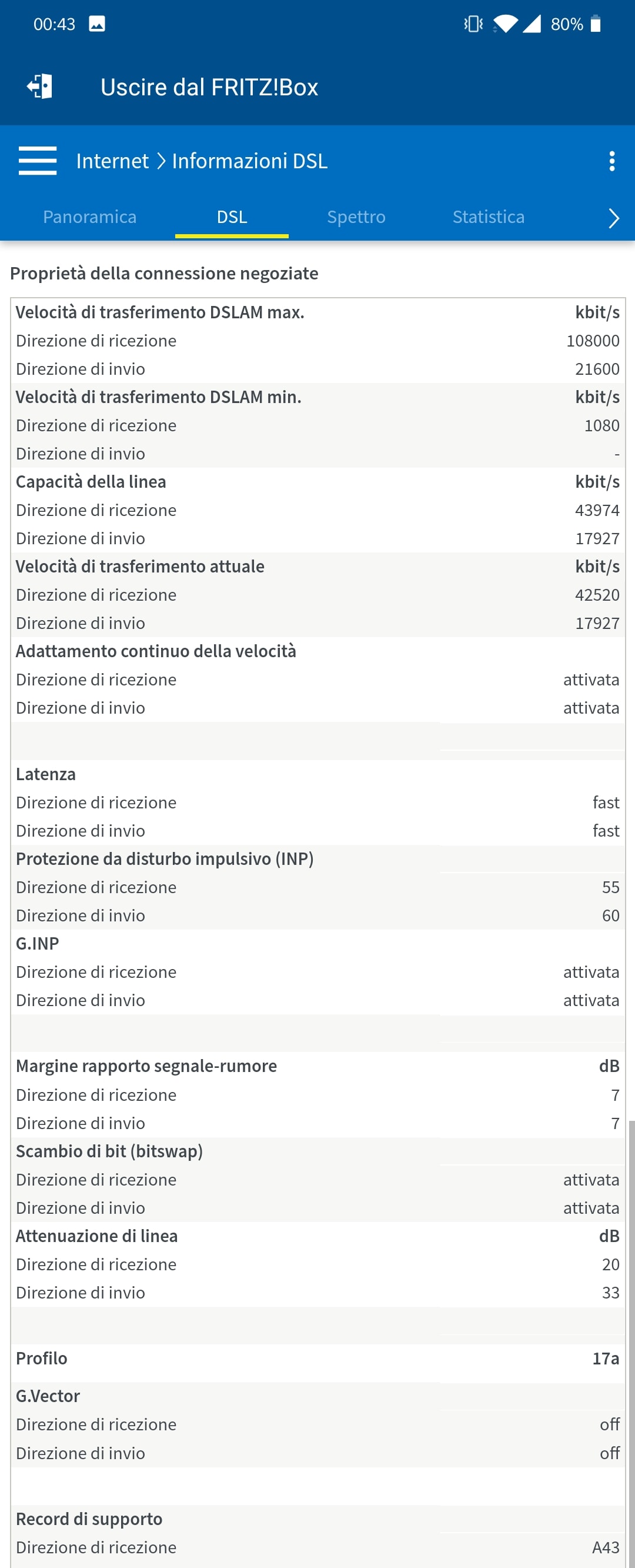Tap the Internet breadcrumb link
Image resolution: width=635 pixels, height=1568 pixels.
point(112,161)
